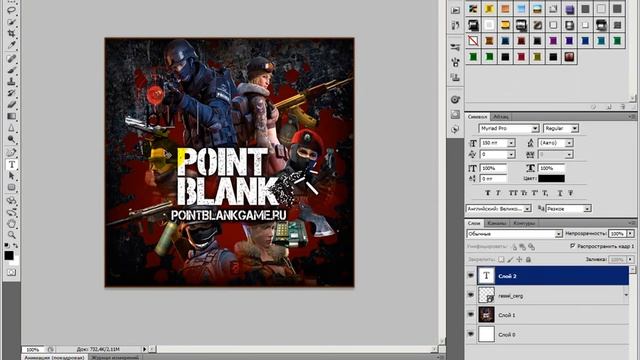This screenshot has height=360, width=640.
Task: Select the Quick Selection tool
Action: tap(11, 22)
